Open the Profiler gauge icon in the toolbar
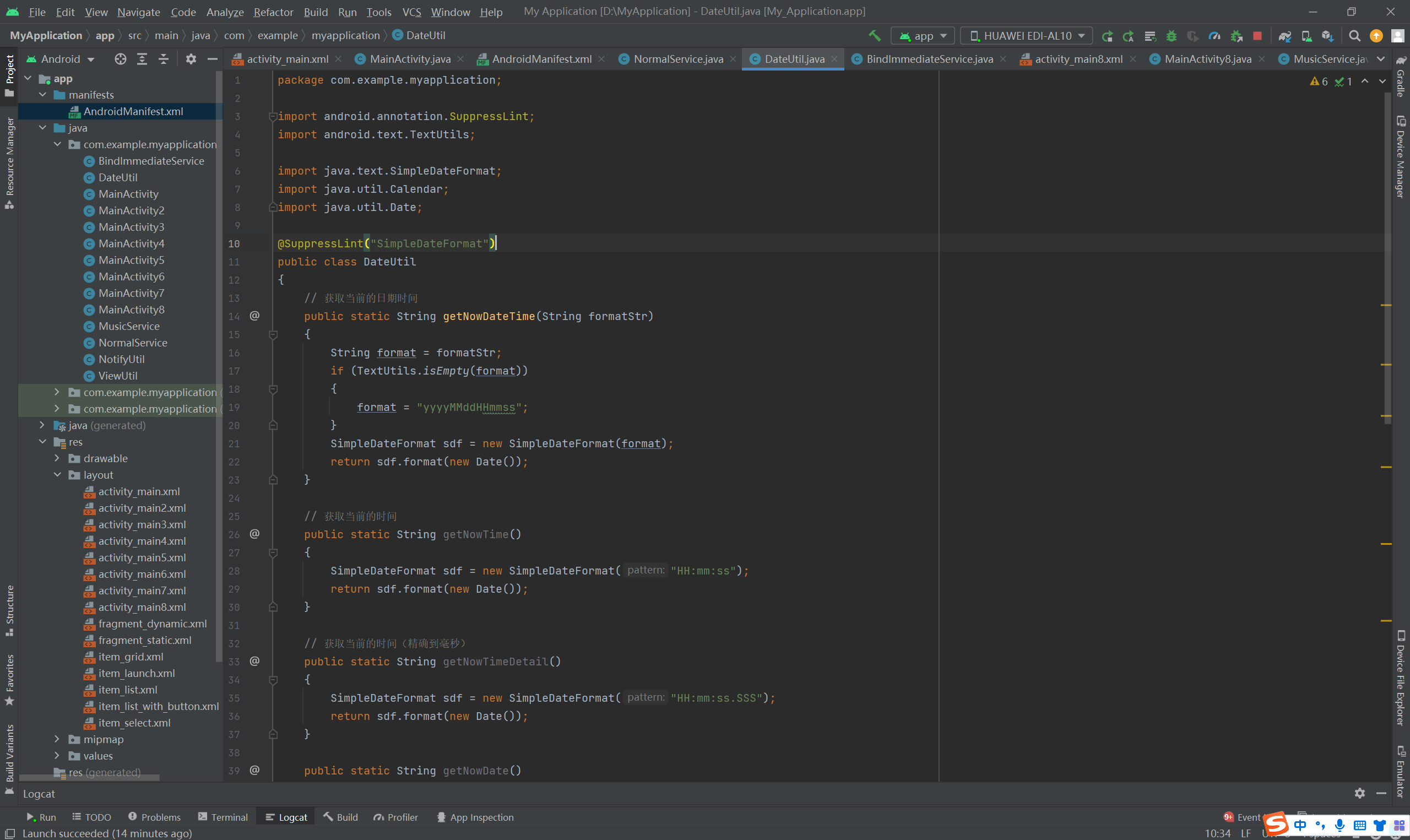Screen dimensions: 1410x840 point(1214,36)
